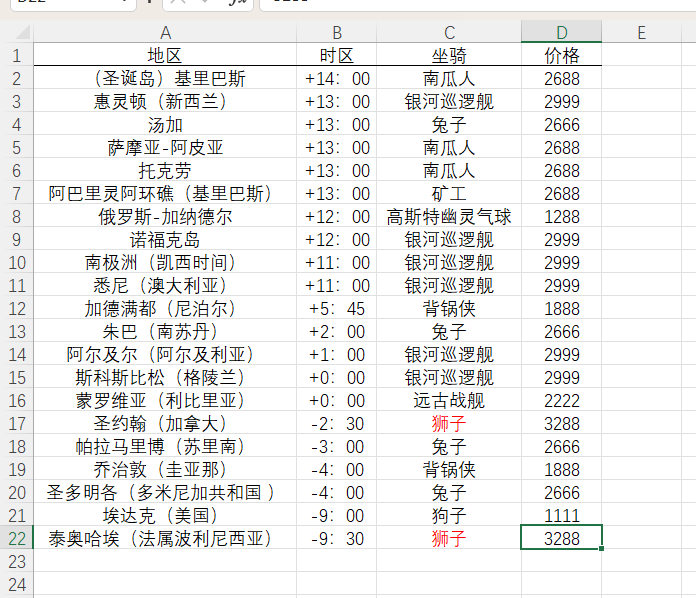
Task: Select cell 阿巴里灵阿环礁(基里巴斯)
Action: [165, 194]
